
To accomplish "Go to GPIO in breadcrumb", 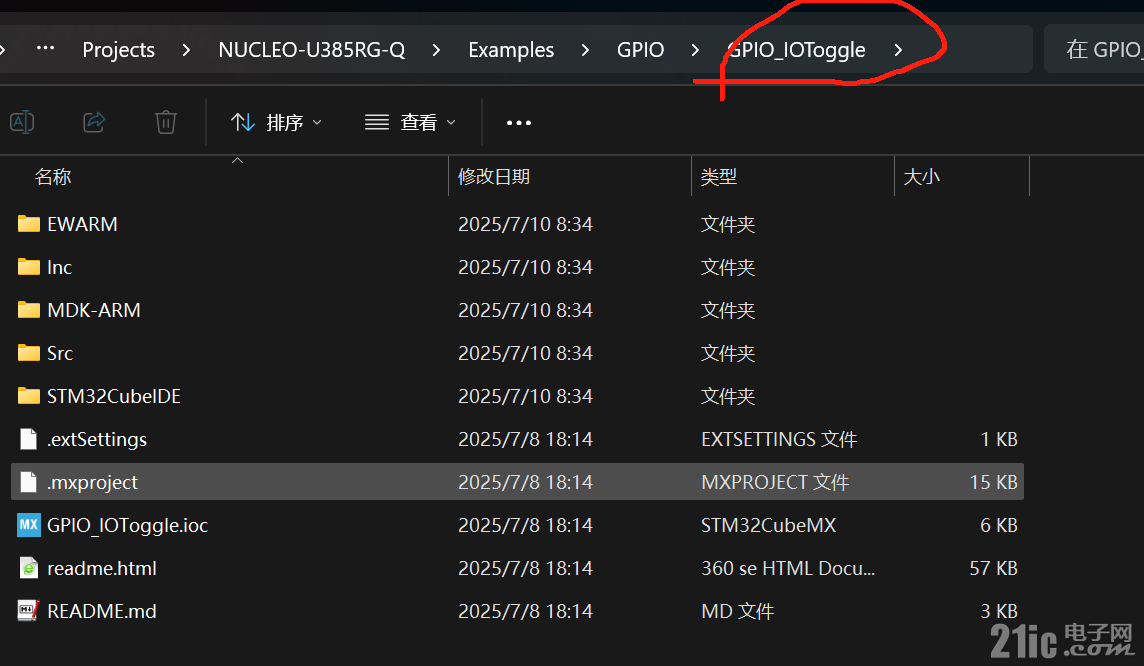I will click(x=641, y=50).
